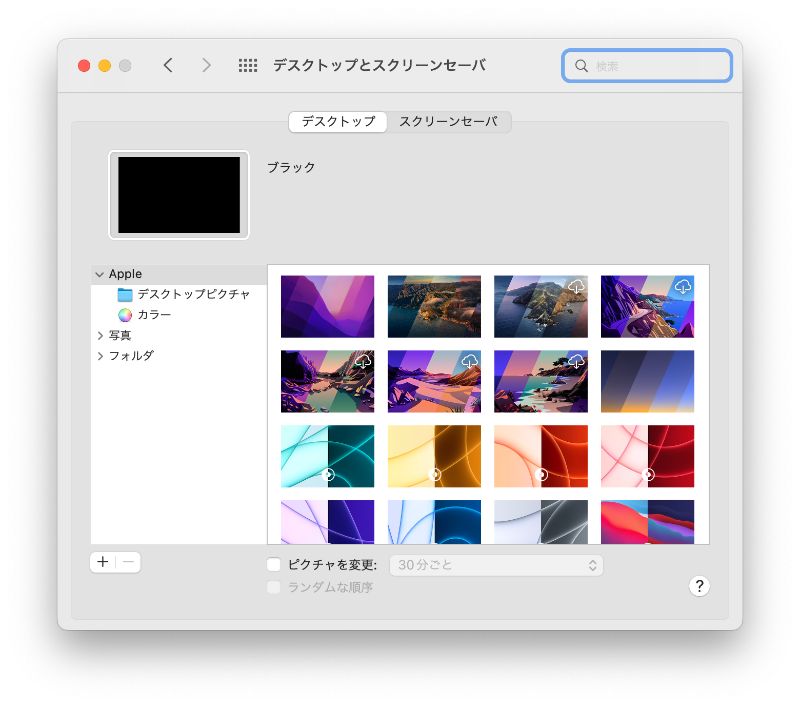Image resolution: width=800 pixels, height=706 pixels.
Task: Expand the 写真 section
Action: 100,335
